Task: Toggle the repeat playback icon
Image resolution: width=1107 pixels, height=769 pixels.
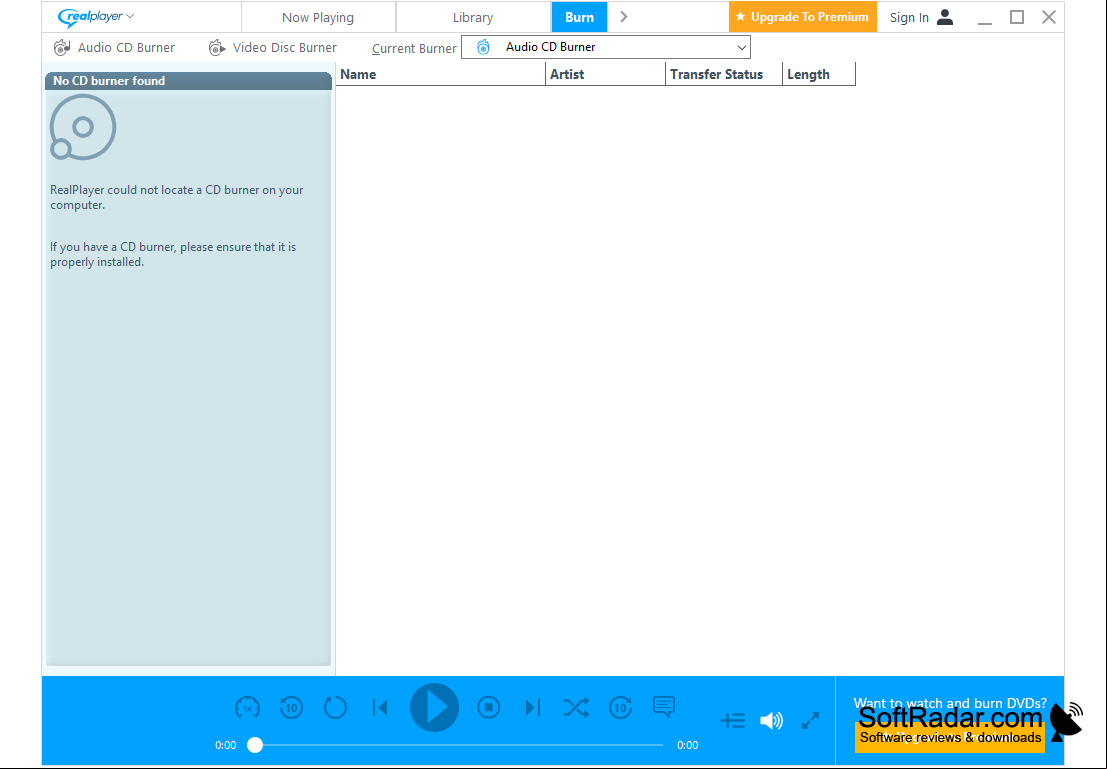Action: tap(335, 707)
